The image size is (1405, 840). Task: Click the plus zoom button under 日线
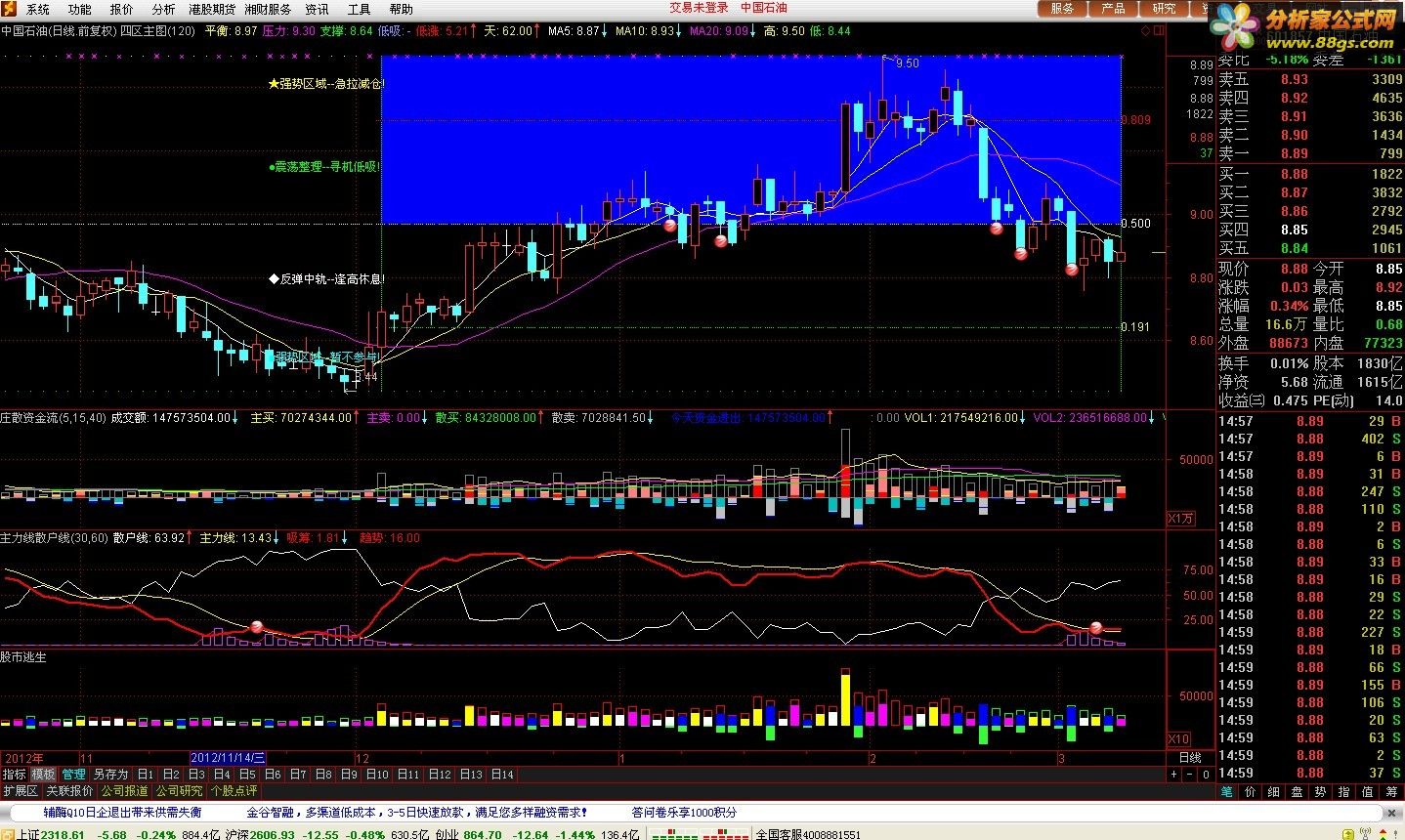[1173, 774]
